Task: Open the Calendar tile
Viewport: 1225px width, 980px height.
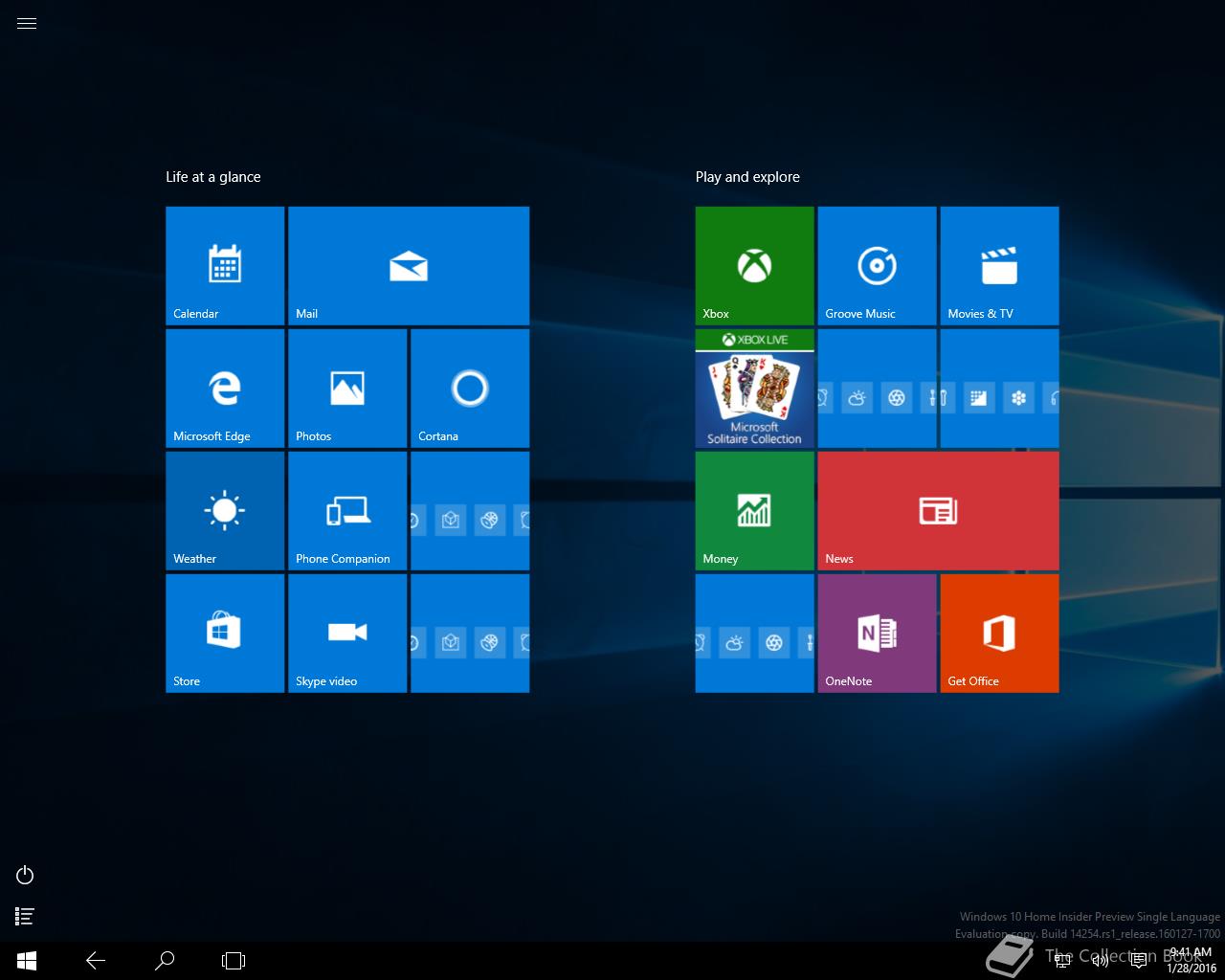Action: click(x=225, y=266)
